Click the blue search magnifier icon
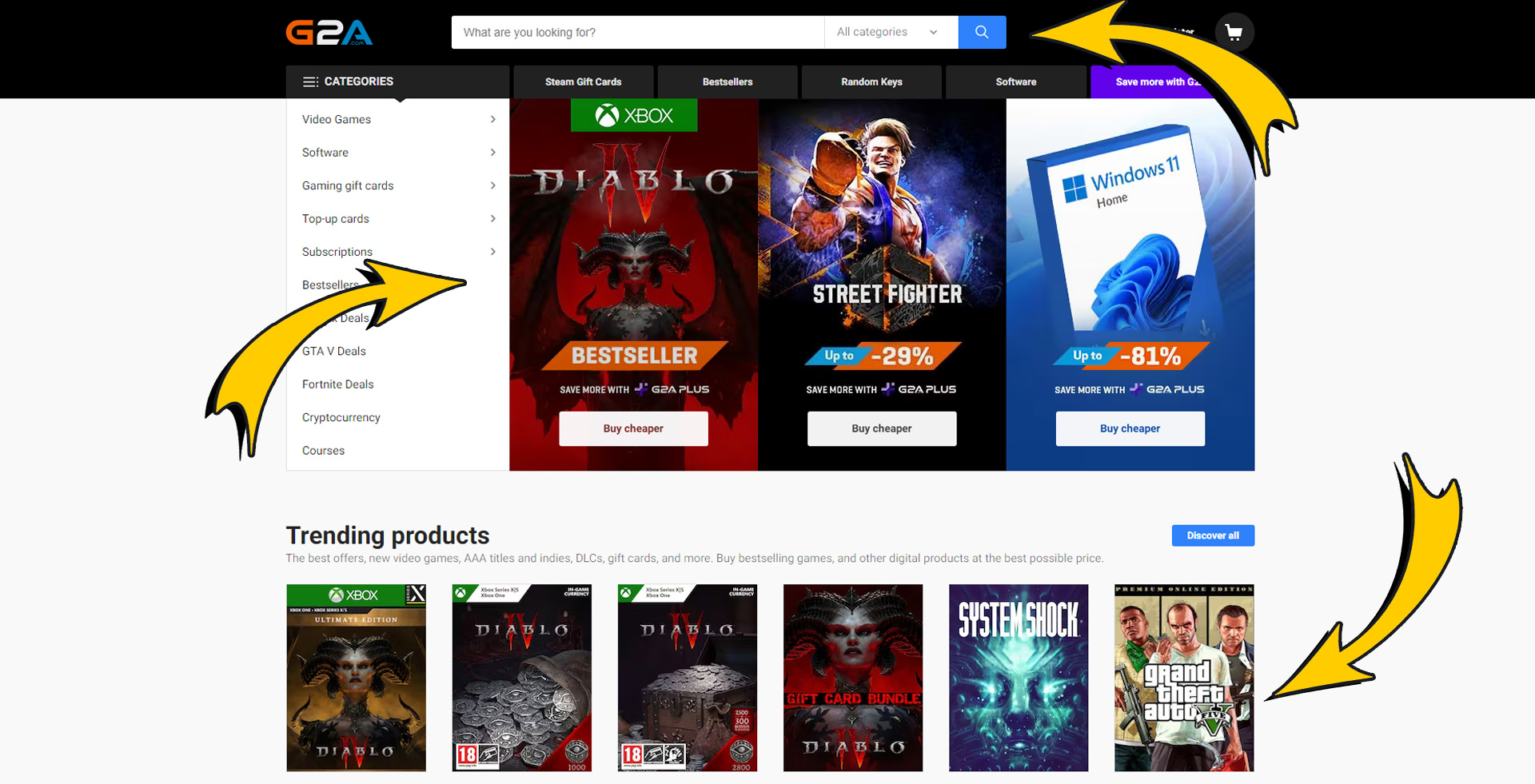The height and width of the screenshot is (784, 1535). 982,32
